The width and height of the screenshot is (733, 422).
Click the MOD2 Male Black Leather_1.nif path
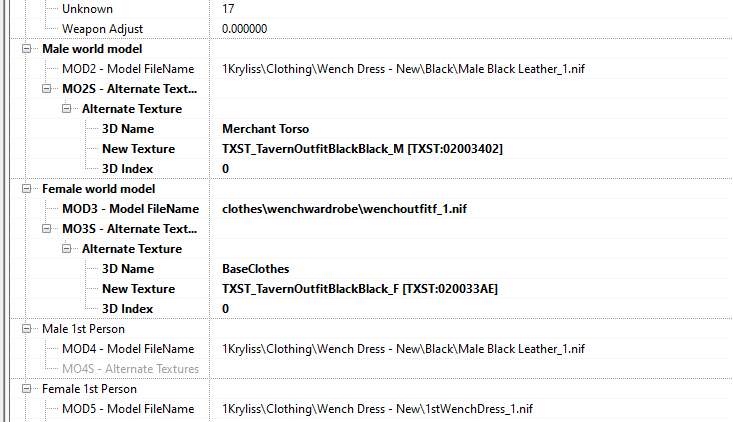click(x=403, y=69)
